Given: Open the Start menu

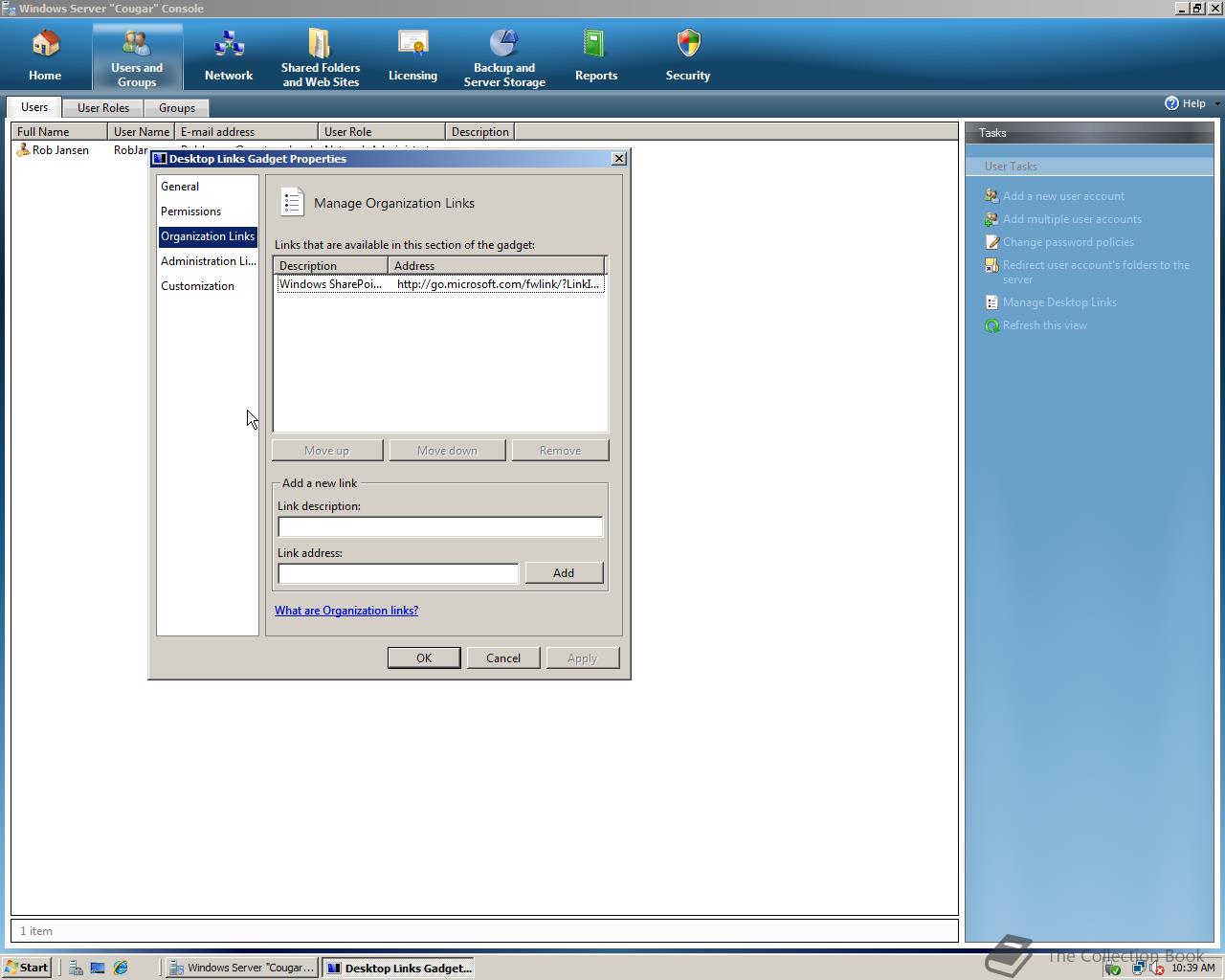Looking at the screenshot, I should tap(27, 968).
